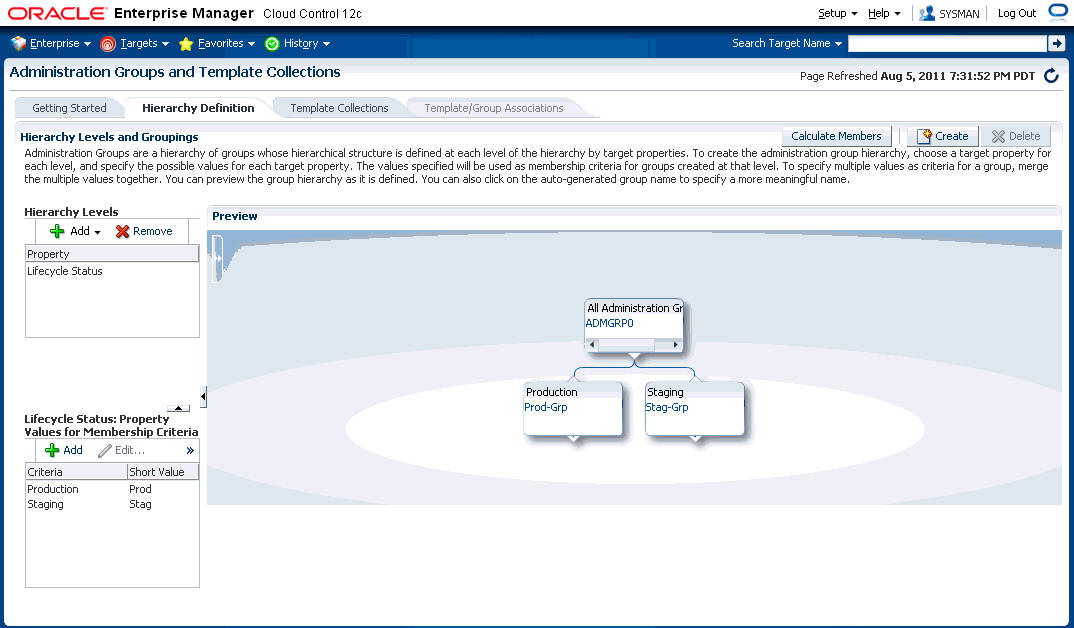Viewport: 1074px width, 628px height.
Task: Select the Production criteria row
Action: (112, 489)
